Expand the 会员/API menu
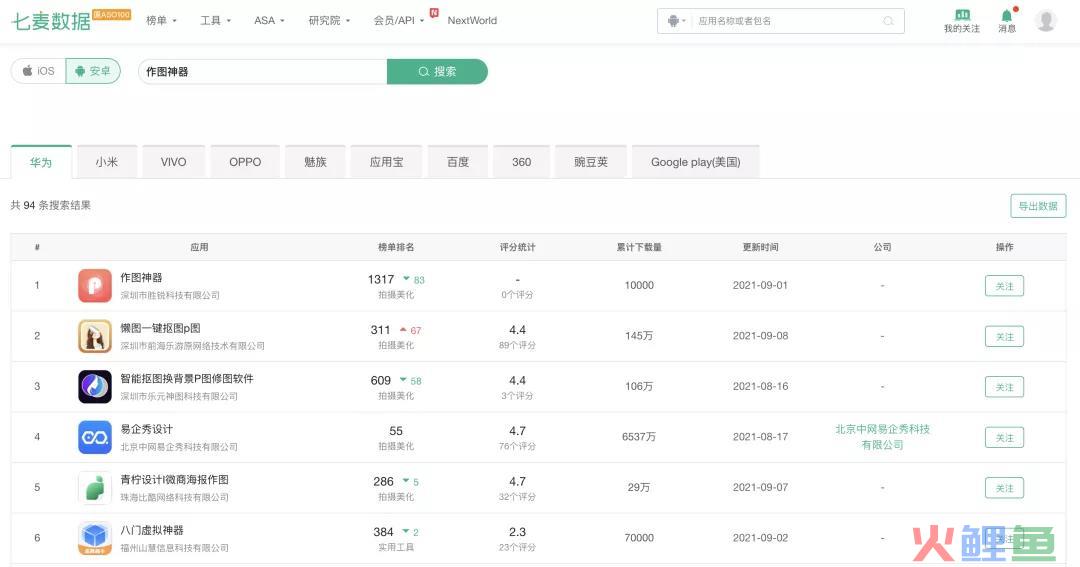This screenshot has height=567, width=1080. (399, 21)
